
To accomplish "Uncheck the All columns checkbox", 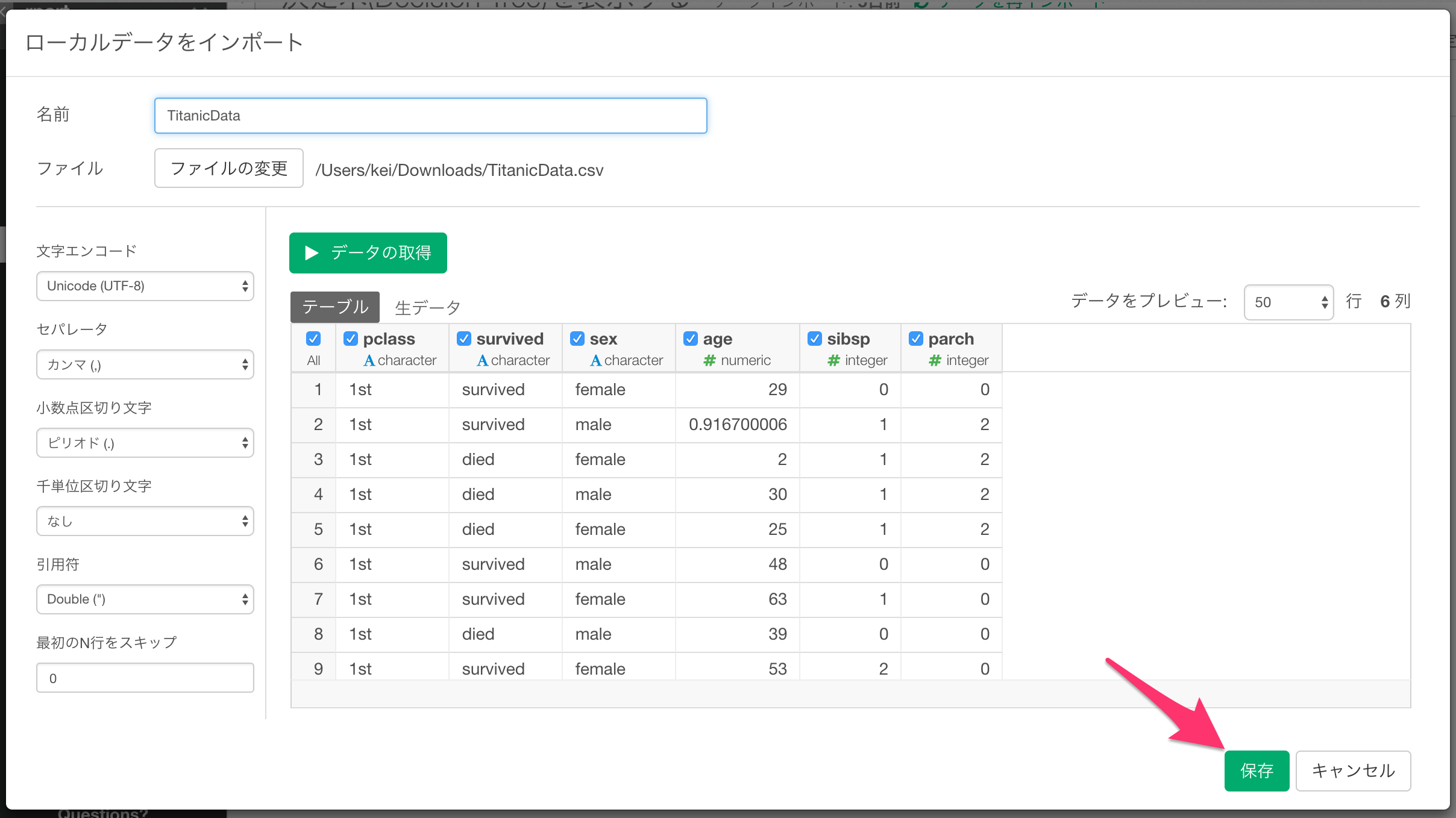I will coord(313,339).
